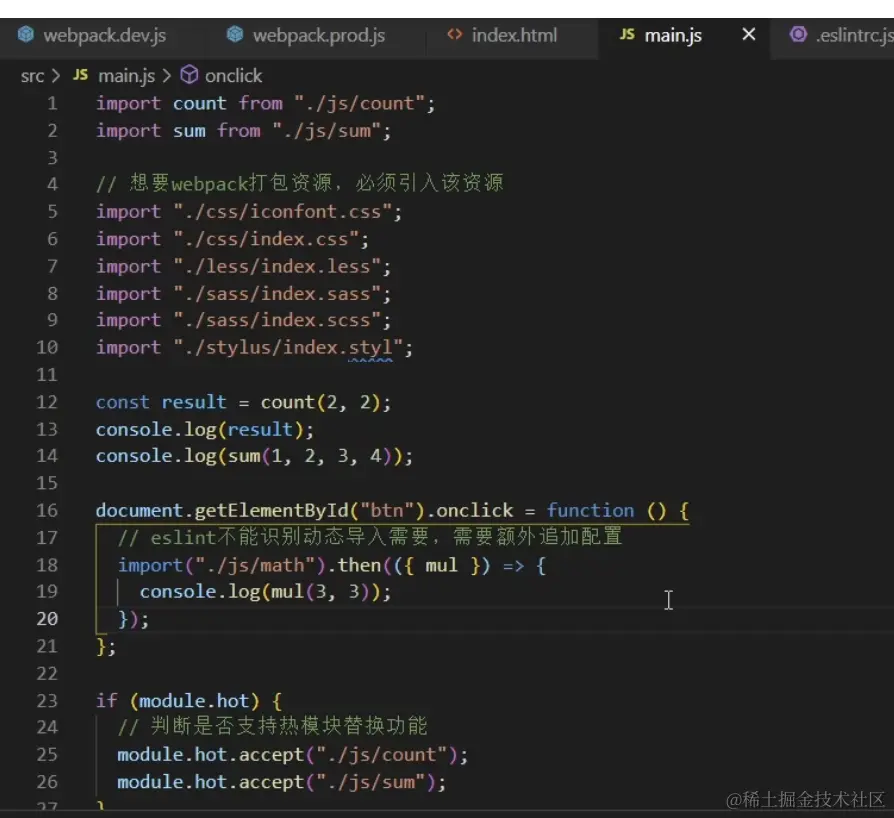Click "./css/iconfont.css" import string

pyautogui.click(x=283, y=212)
